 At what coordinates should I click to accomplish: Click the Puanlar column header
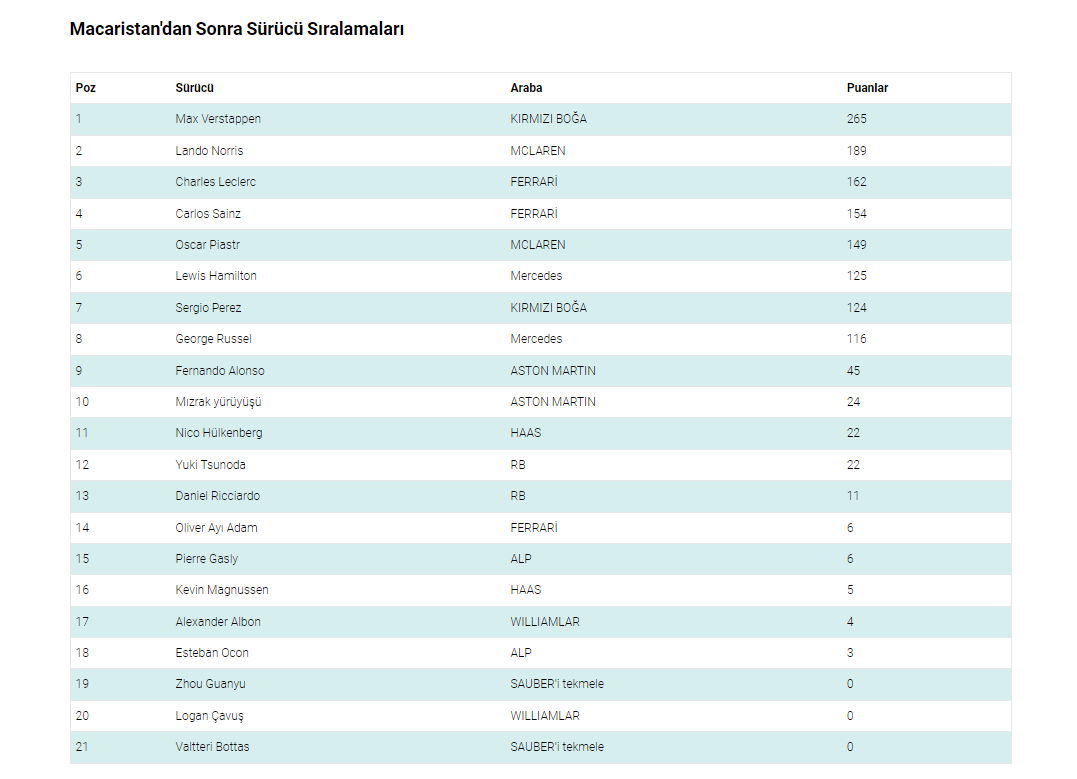click(867, 88)
